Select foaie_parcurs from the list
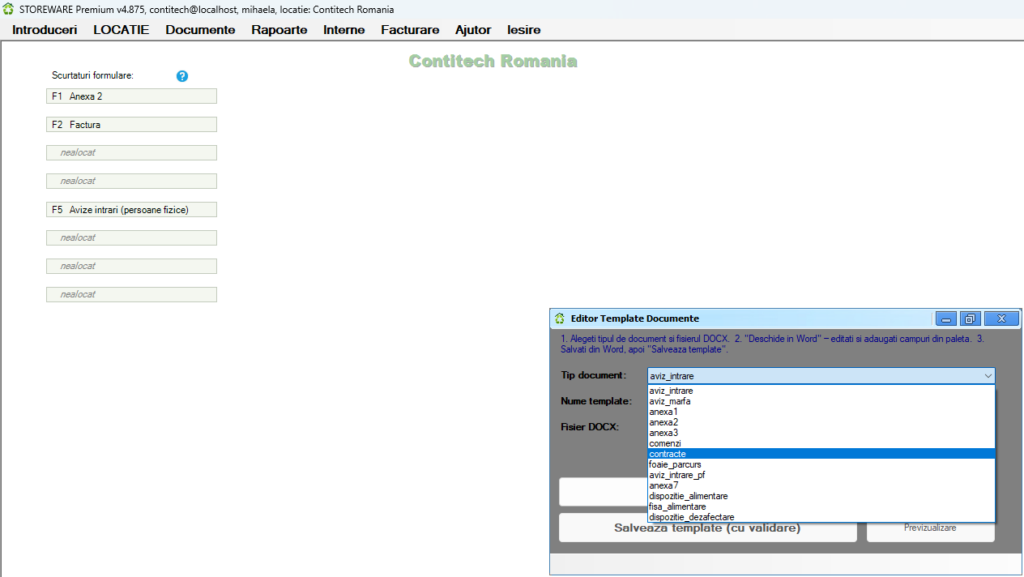 pyautogui.click(x=821, y=465)
